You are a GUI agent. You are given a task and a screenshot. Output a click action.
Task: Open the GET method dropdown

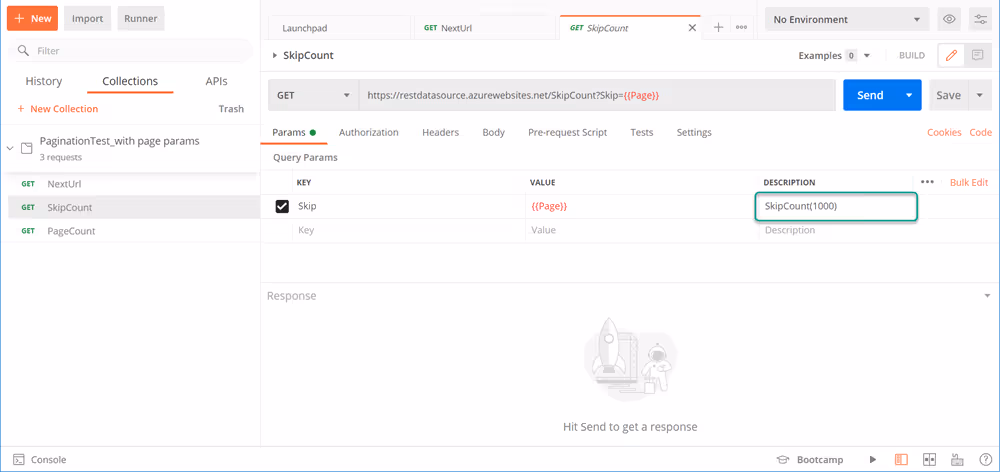(x=313, y=95)
